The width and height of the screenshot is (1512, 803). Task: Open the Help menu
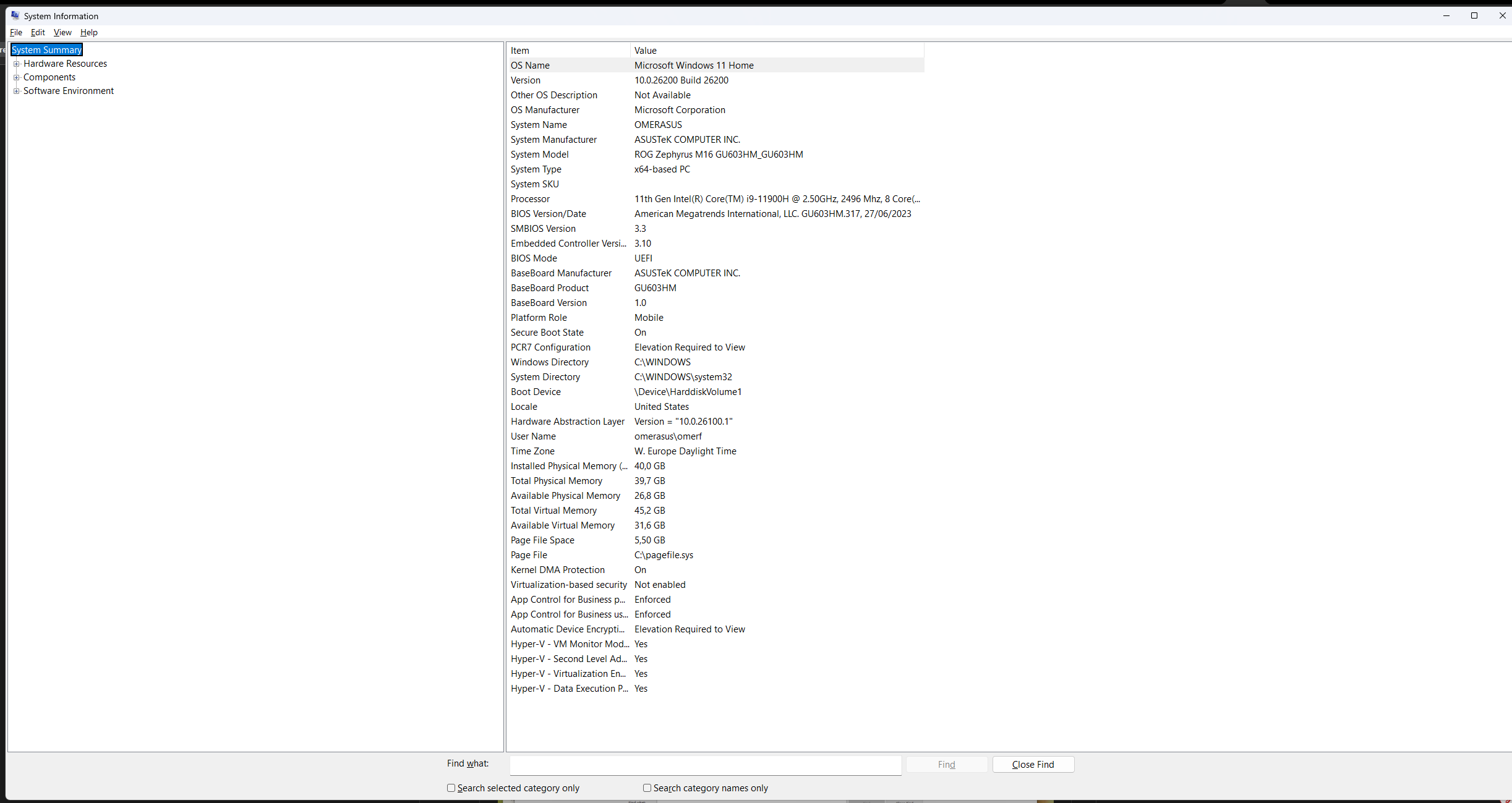point(89,32)
